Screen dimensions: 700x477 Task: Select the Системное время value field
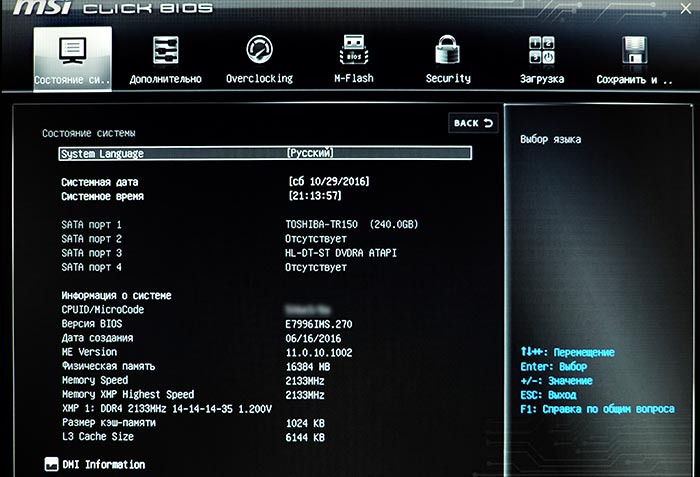tap(315, 196)
